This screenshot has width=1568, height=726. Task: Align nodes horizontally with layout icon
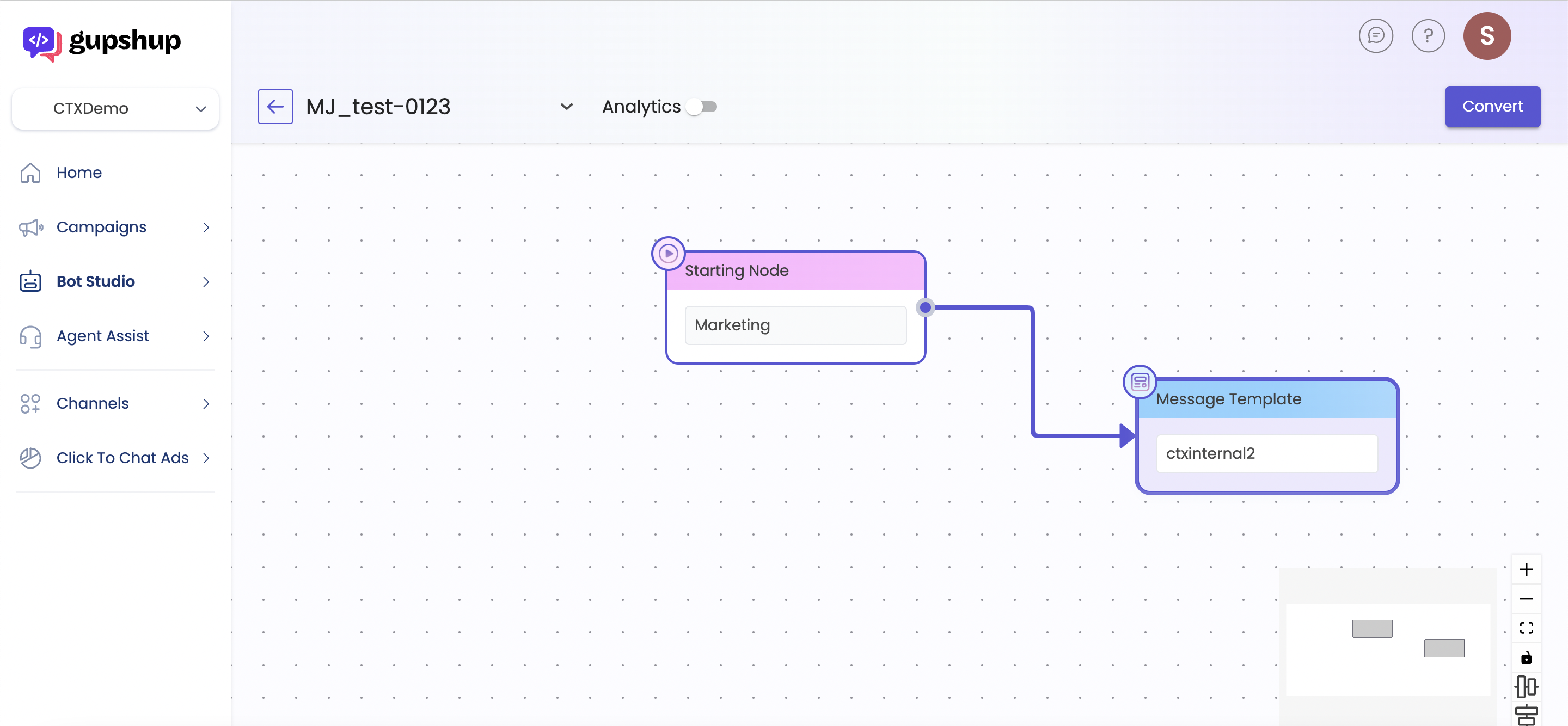(x=1526, y=686)
